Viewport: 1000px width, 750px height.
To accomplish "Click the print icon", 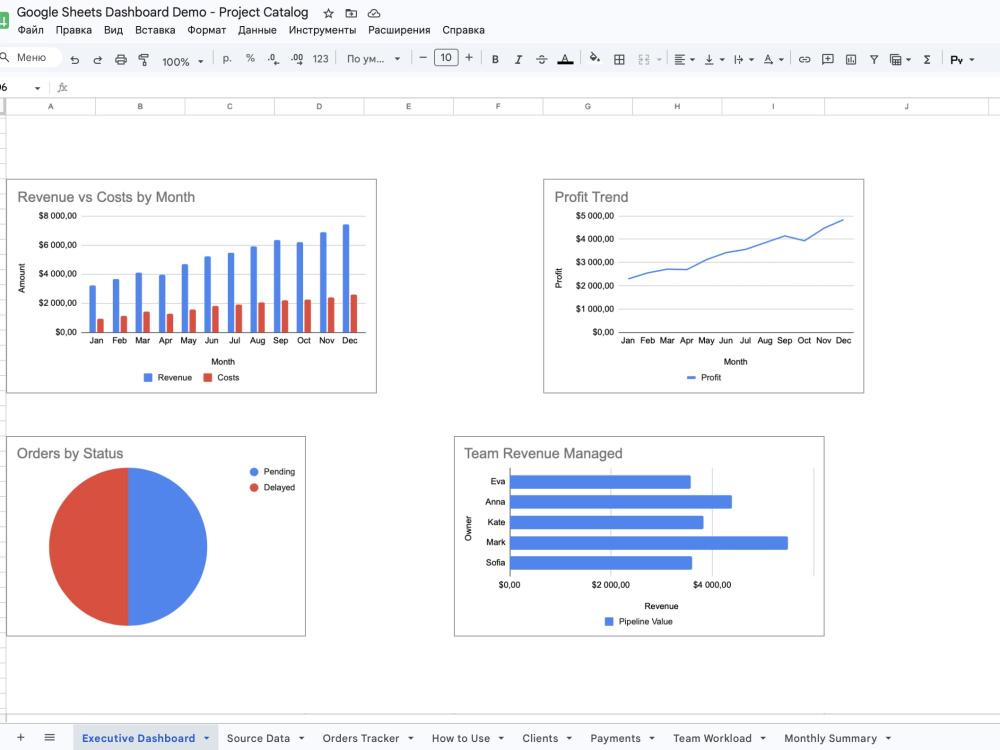I will (121, 59).
